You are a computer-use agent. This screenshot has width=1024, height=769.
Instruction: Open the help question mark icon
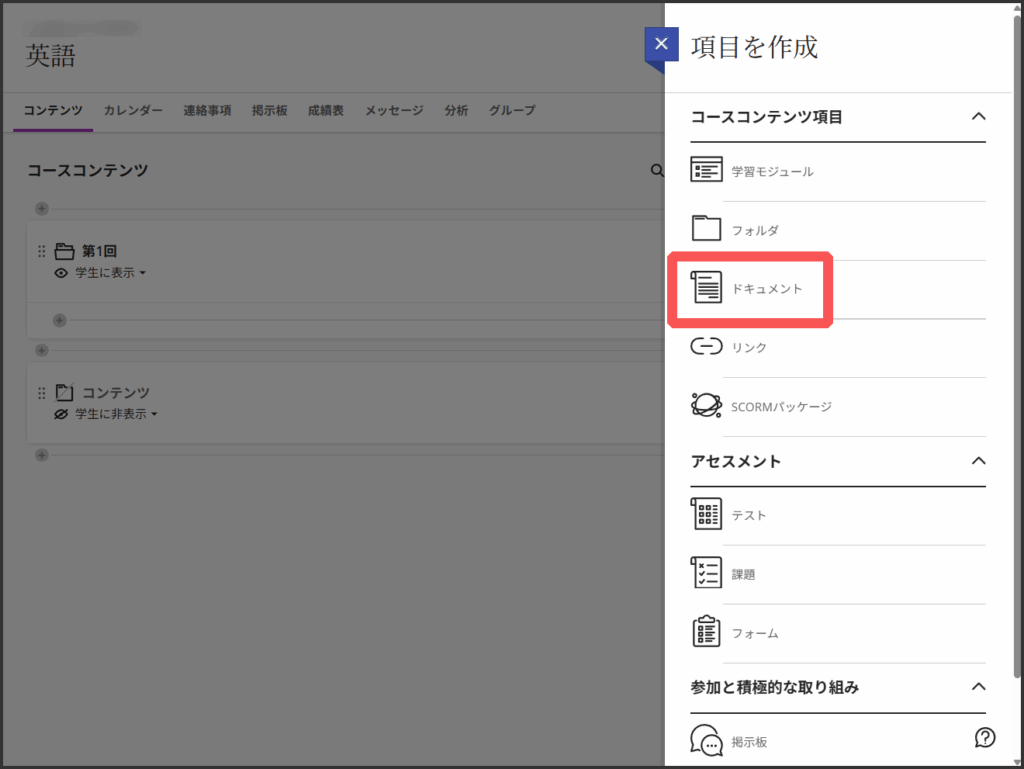(x=984, y=738)
